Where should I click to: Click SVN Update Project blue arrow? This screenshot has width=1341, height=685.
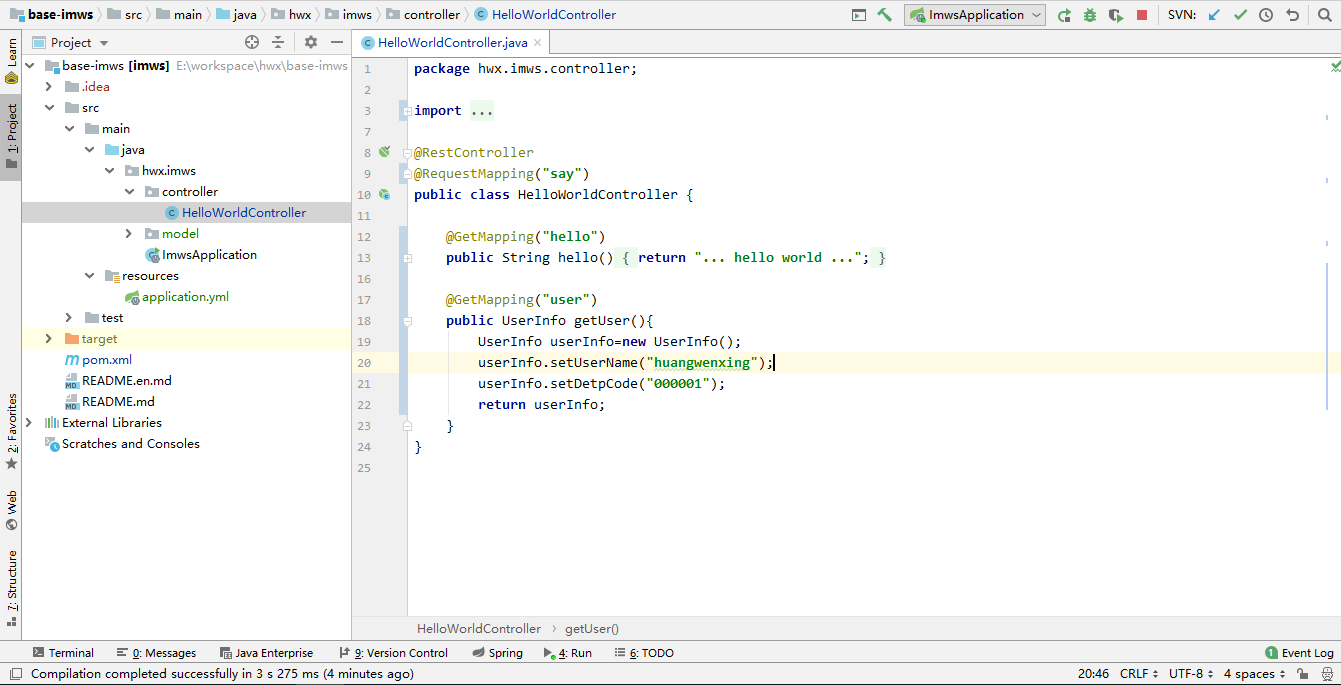[x=1214, y=15]
